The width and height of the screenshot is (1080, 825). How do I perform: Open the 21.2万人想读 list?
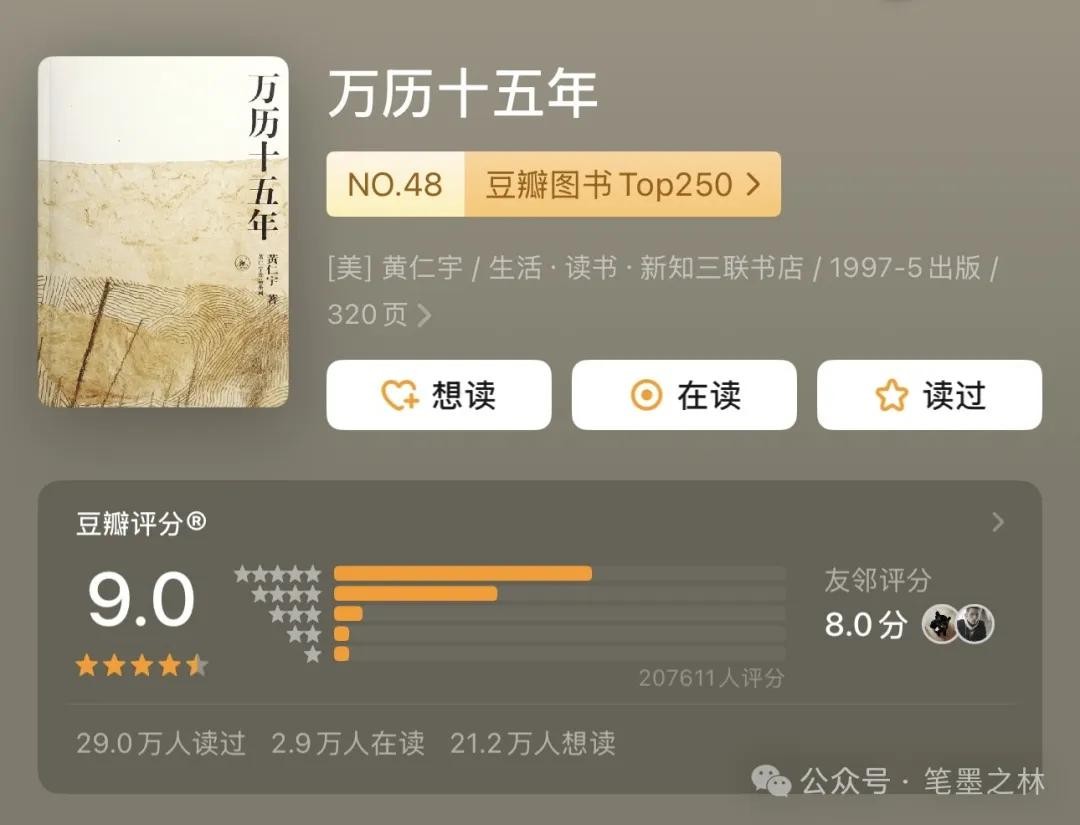(x=532, y=744)
